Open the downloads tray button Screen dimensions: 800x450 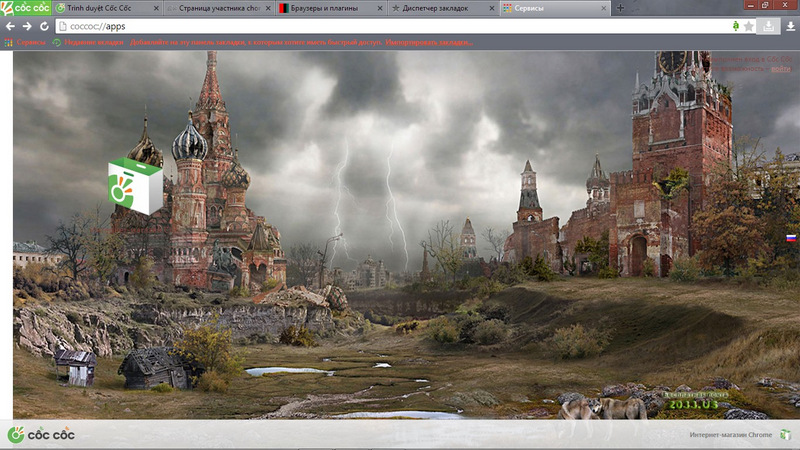coord(768,26)
